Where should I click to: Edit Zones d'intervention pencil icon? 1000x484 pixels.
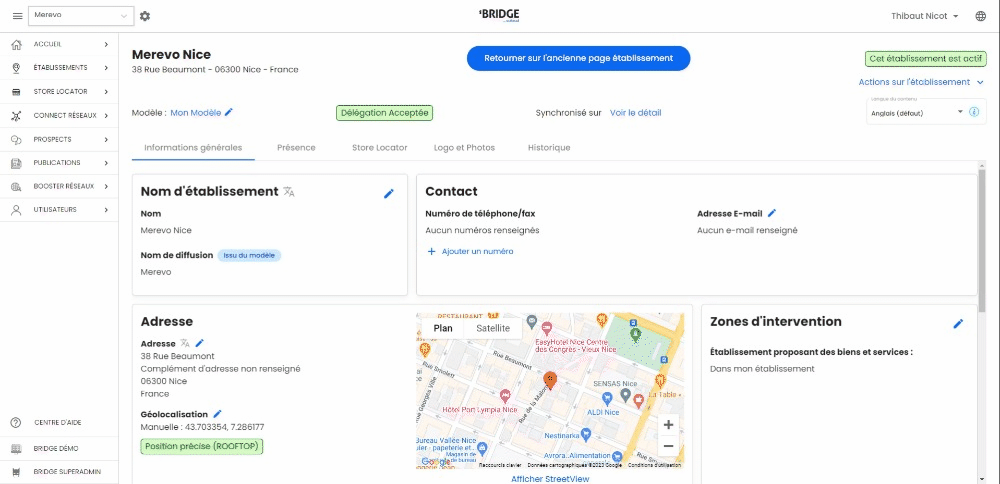pyautogui.click(x=958, y=323)
